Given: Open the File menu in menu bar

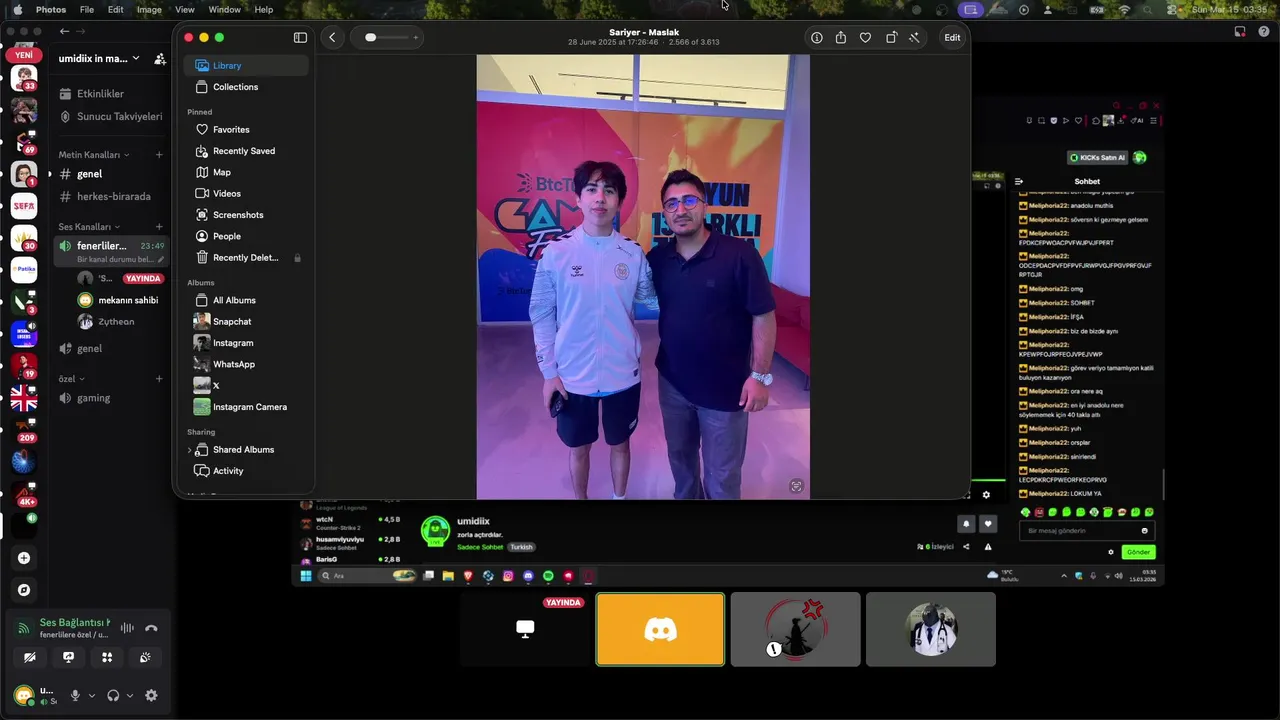Looking at the screenshot, I should [87, 9].
